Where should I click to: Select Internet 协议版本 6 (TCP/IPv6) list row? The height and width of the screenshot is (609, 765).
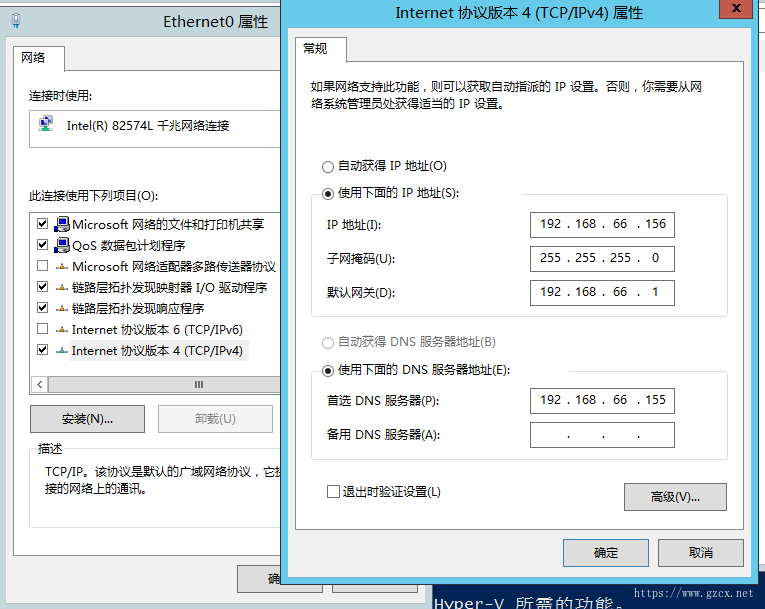click(155, 329)
